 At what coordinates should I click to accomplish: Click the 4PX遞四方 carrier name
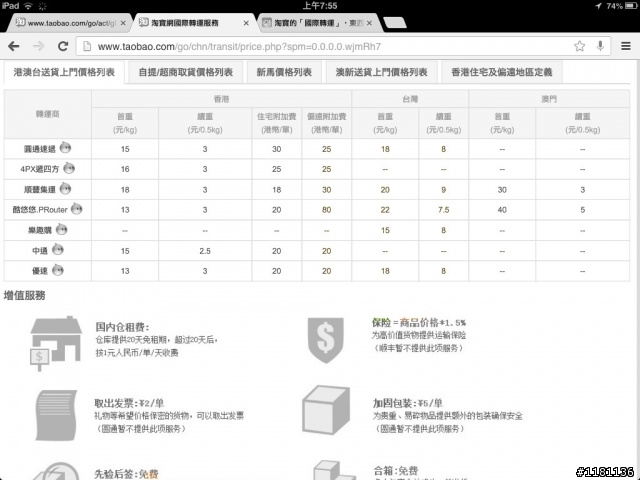click(x=40, y=169)
